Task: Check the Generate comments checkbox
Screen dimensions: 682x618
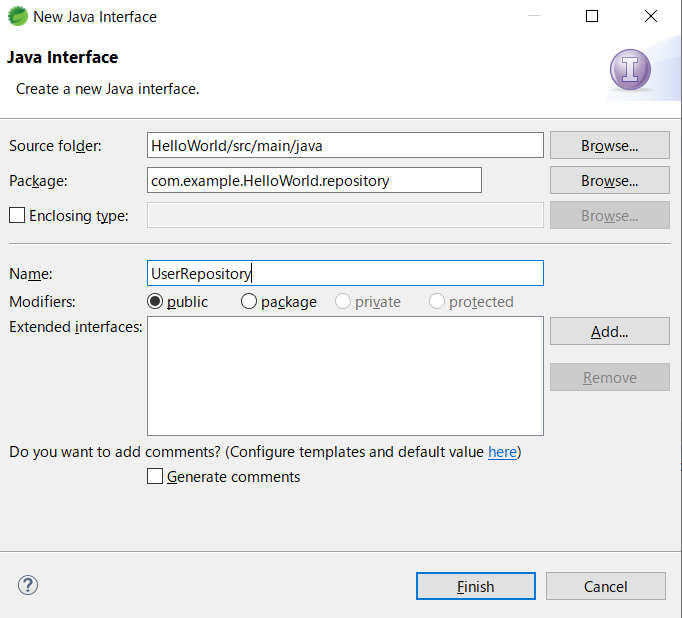Action: pyautogui.click(x=155, y=476)
